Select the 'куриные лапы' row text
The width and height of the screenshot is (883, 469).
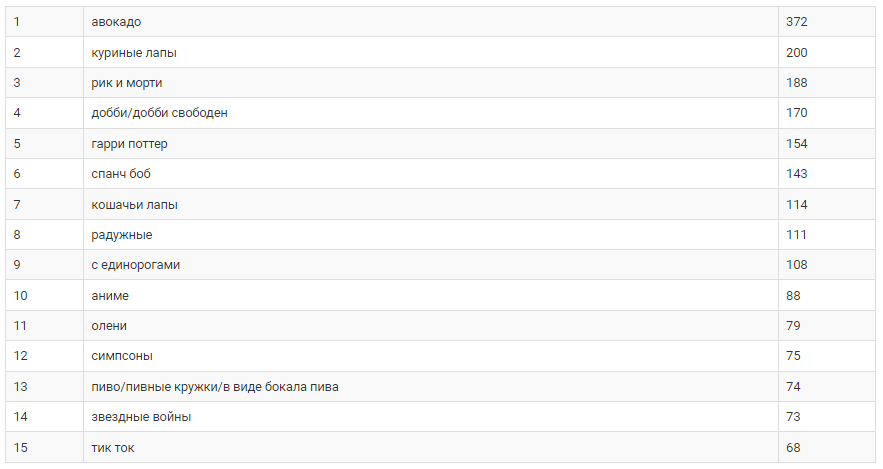click(134, 53)
